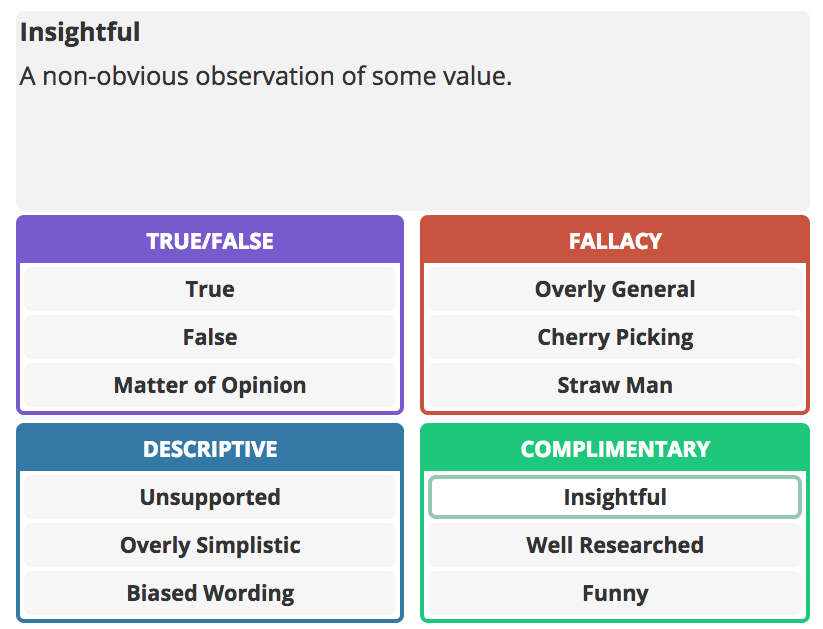Open the DESCRIPTIVE category header
823x629 pixels.
(210, 449)
